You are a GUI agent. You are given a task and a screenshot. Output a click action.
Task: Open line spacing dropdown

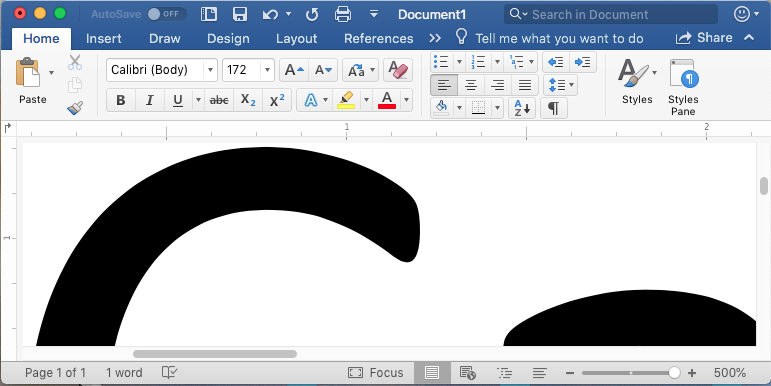tap(560, 86)
